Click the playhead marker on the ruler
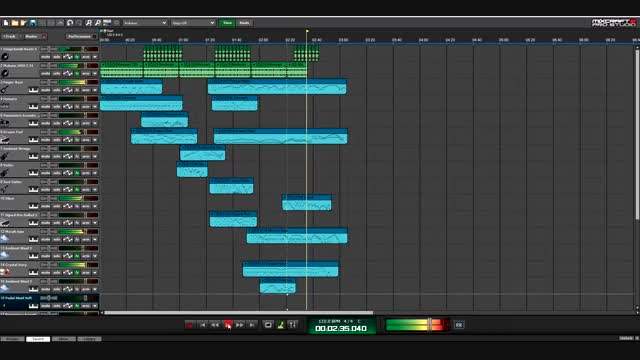Screen dimensions: 640x360 point(307,31)
